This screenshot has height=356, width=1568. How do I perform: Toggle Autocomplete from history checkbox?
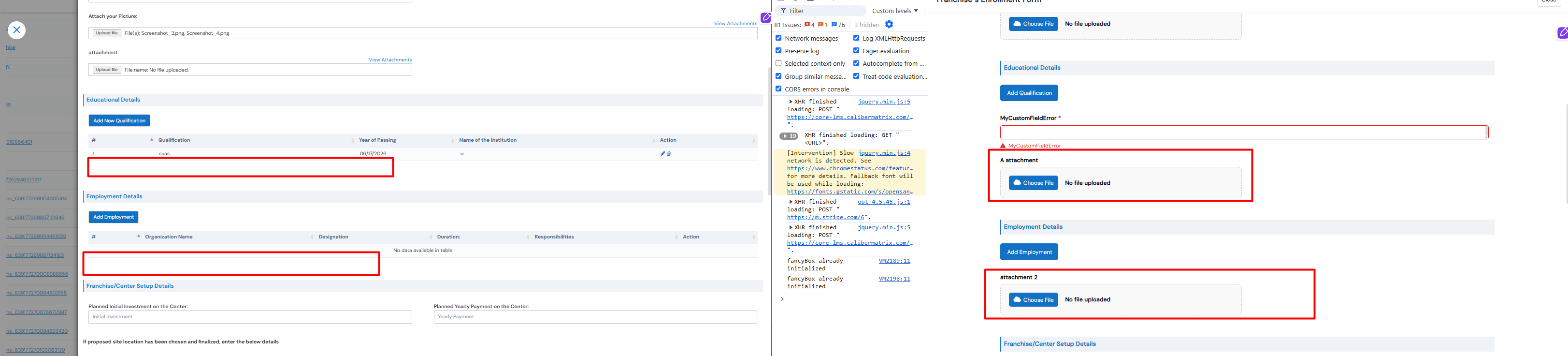[856, 63]
